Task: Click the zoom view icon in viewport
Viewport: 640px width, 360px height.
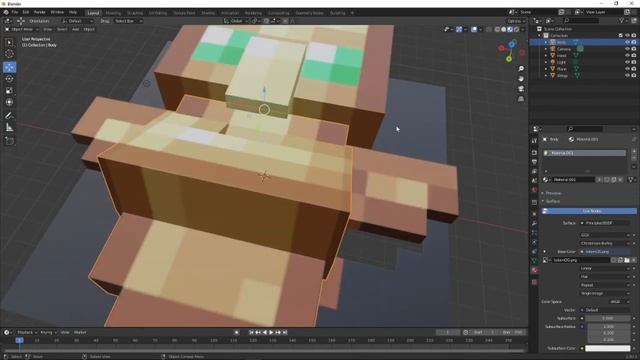Action: pyautogui.click(x=521, y=69)
